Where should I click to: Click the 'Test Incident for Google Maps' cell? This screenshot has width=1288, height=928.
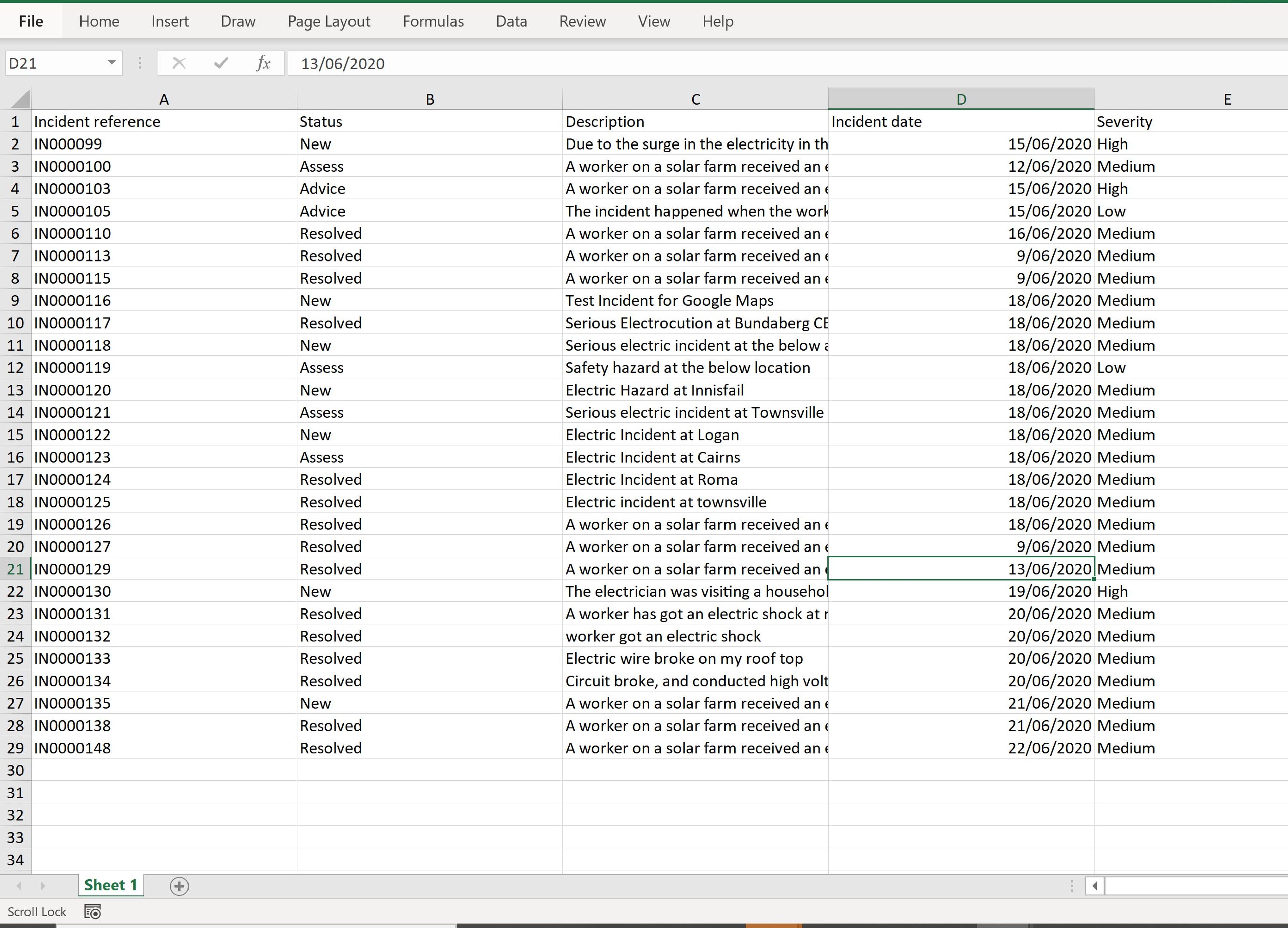[696, 300]
